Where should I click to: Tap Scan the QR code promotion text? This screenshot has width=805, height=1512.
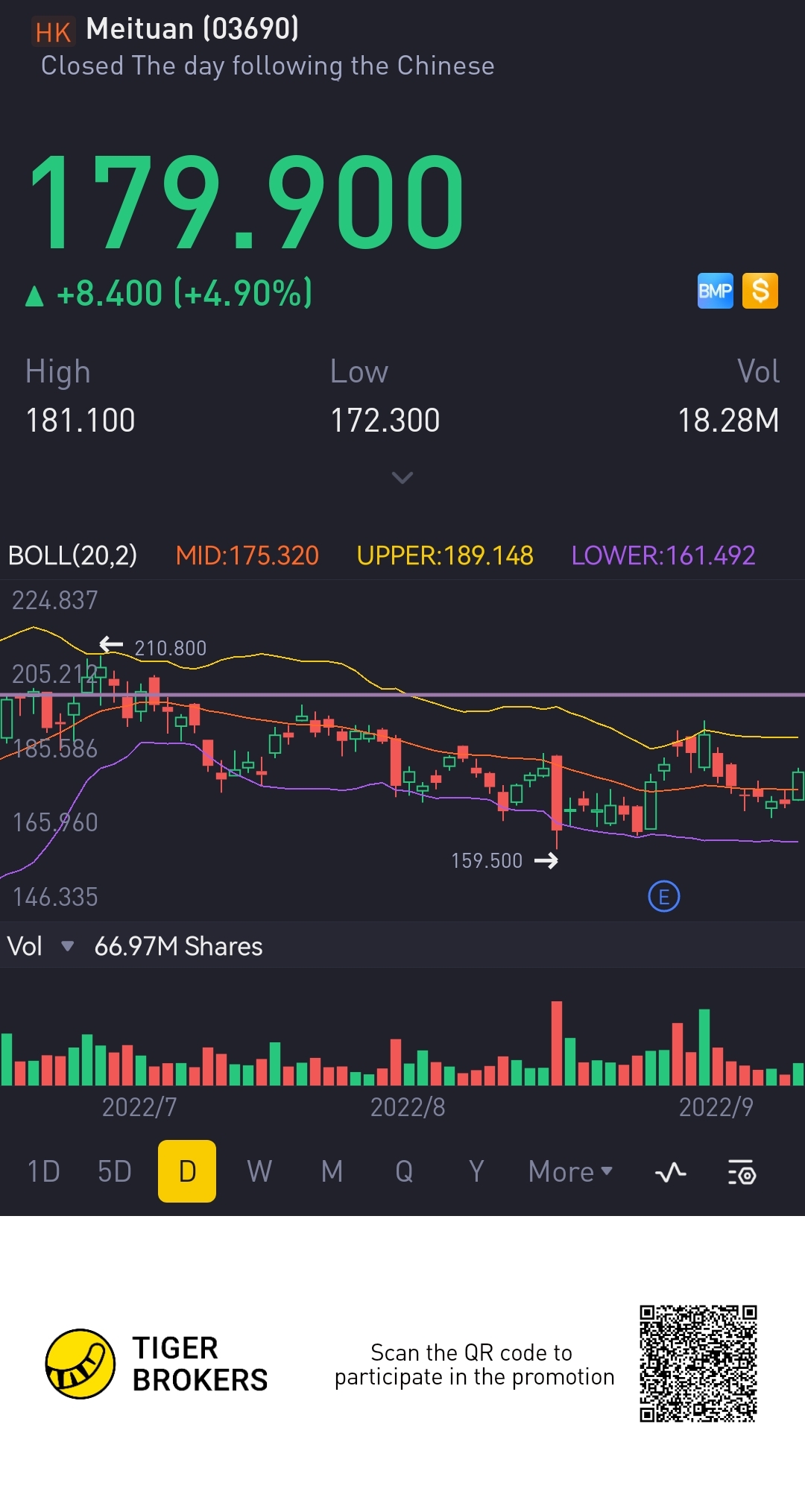coord(474,1364)
